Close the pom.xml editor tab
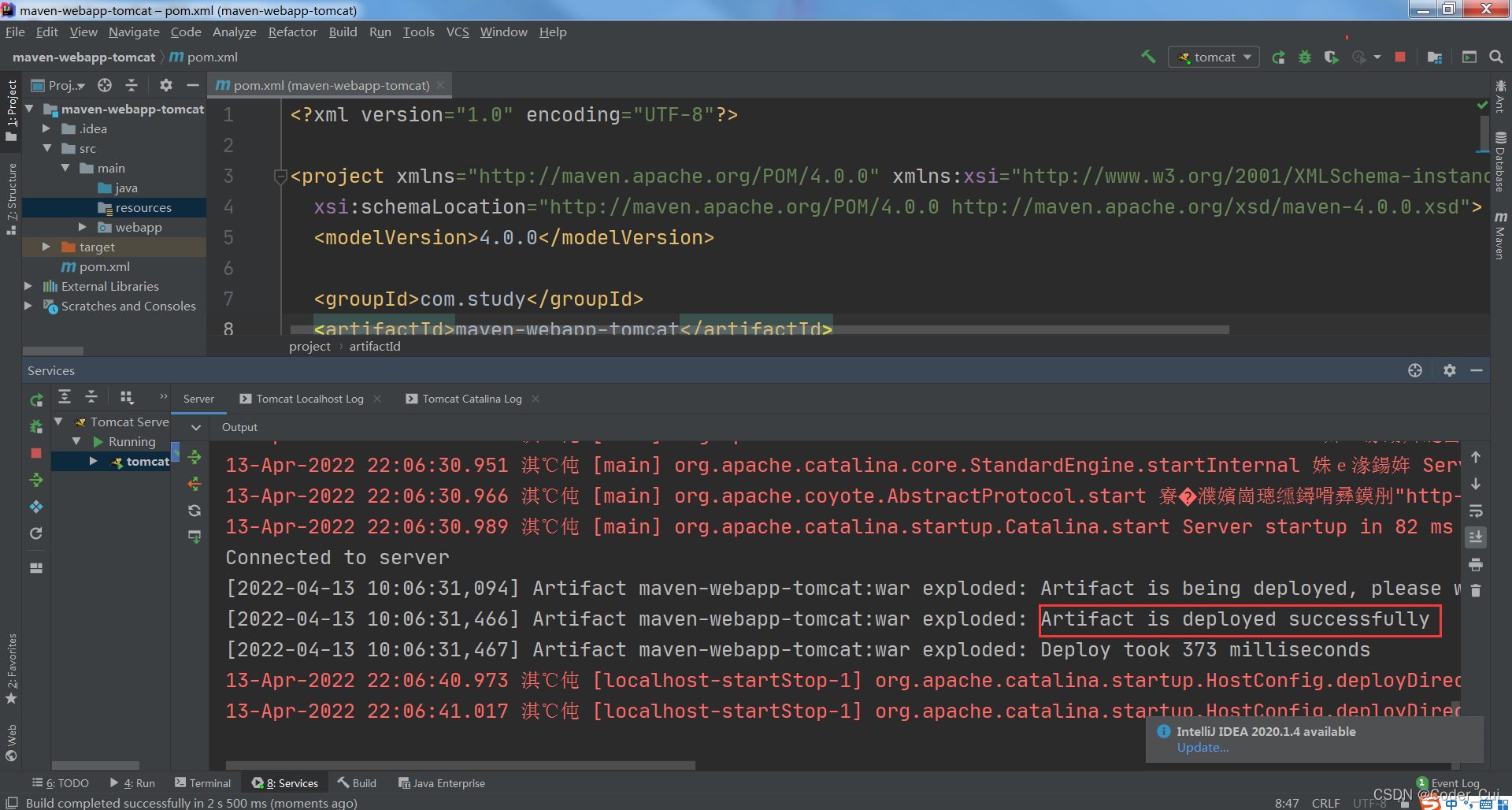This screenshot has width=1512, height=810. coord(440,85)
